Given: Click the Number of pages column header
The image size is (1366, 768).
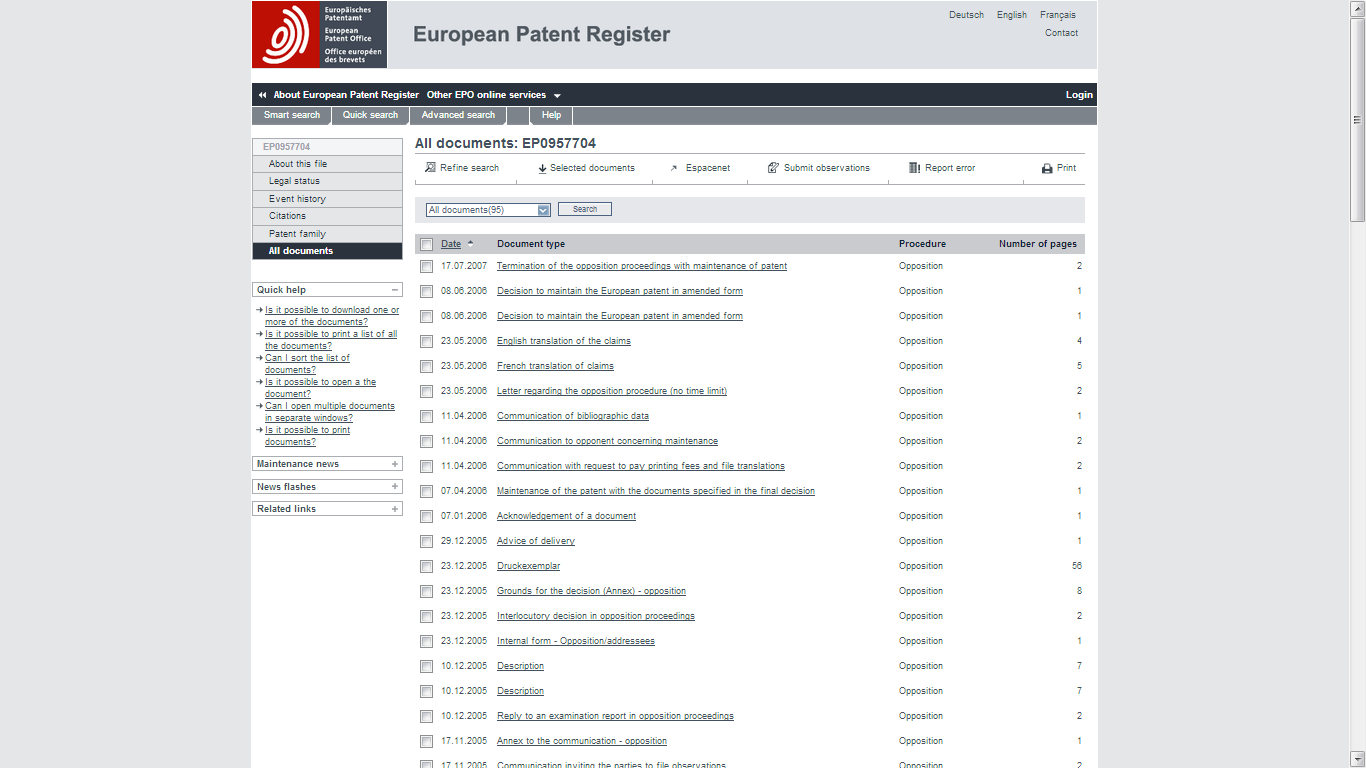Looking at the screenshot, I should [x=1038, y=244].
